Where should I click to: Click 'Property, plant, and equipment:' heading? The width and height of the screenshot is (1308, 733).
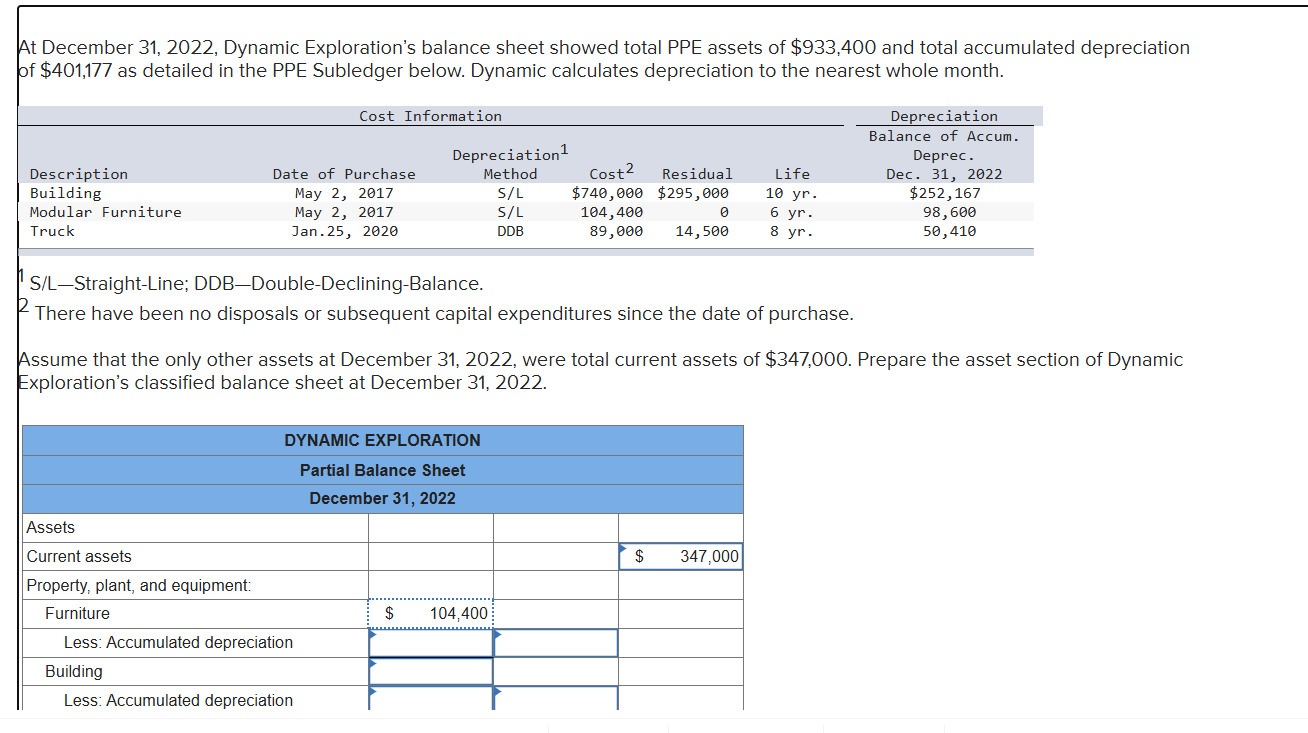click(x=139, y=585)
